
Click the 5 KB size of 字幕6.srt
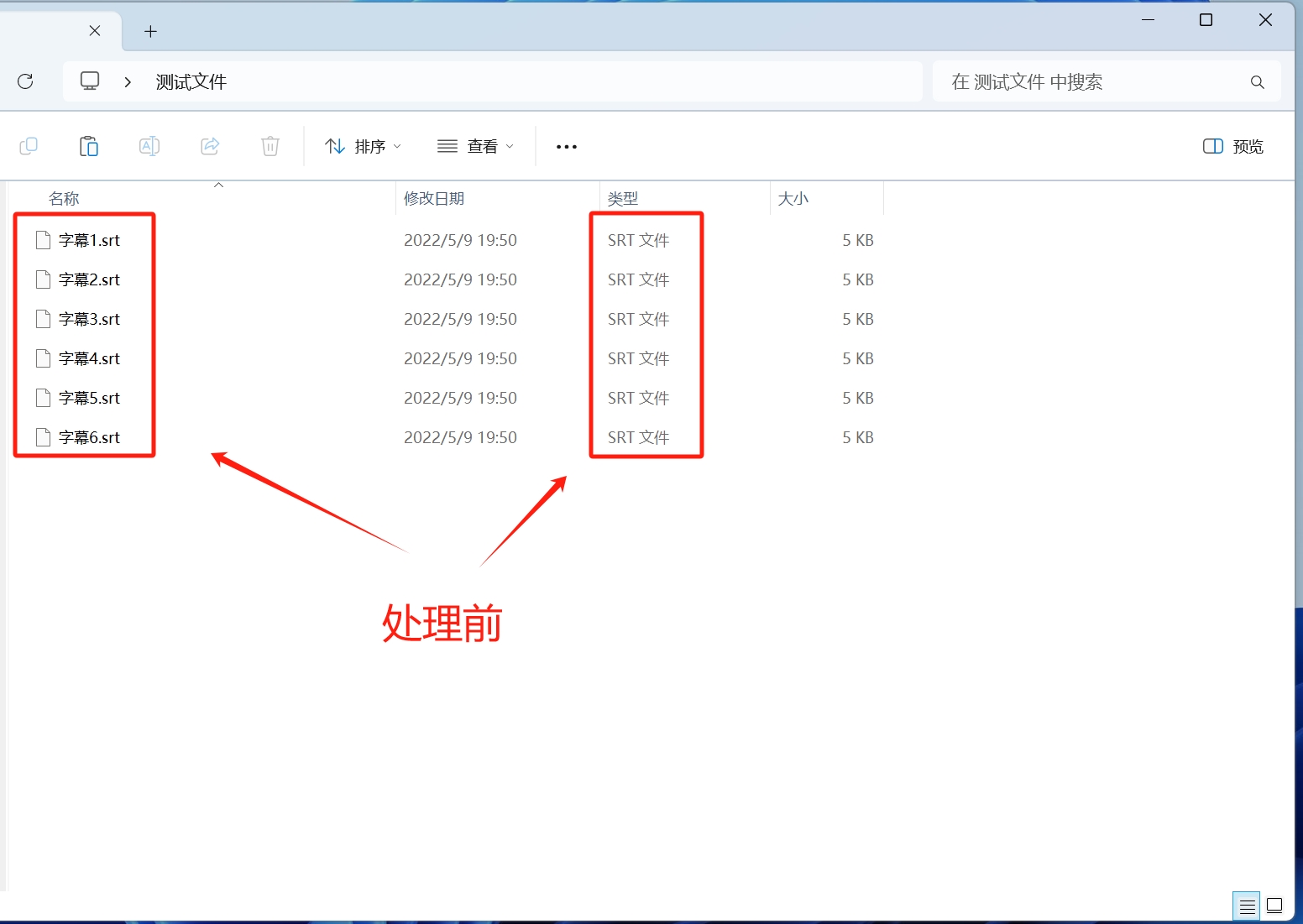click(858, 437)
